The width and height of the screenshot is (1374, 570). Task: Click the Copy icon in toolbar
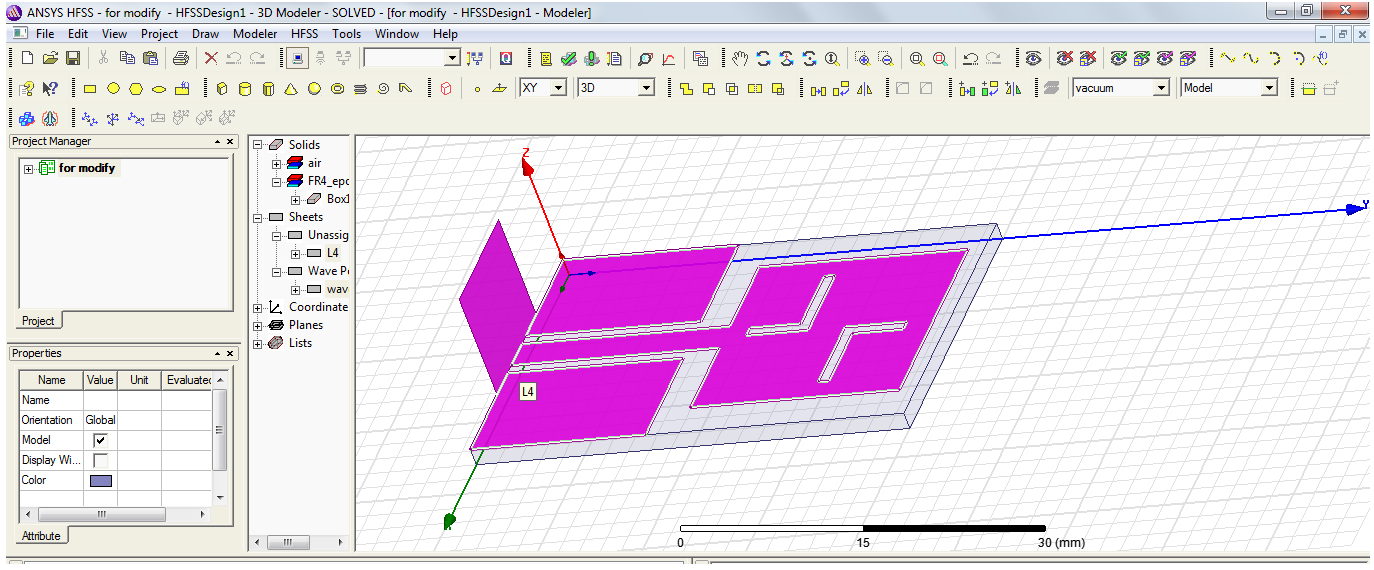click(126, 58)
